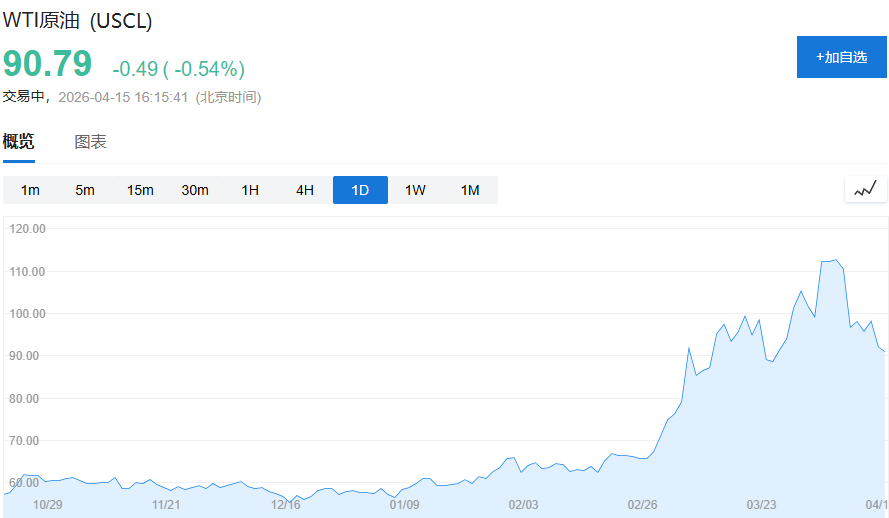Choose the 15m interval
889x518 pixels.
point(140,190)
